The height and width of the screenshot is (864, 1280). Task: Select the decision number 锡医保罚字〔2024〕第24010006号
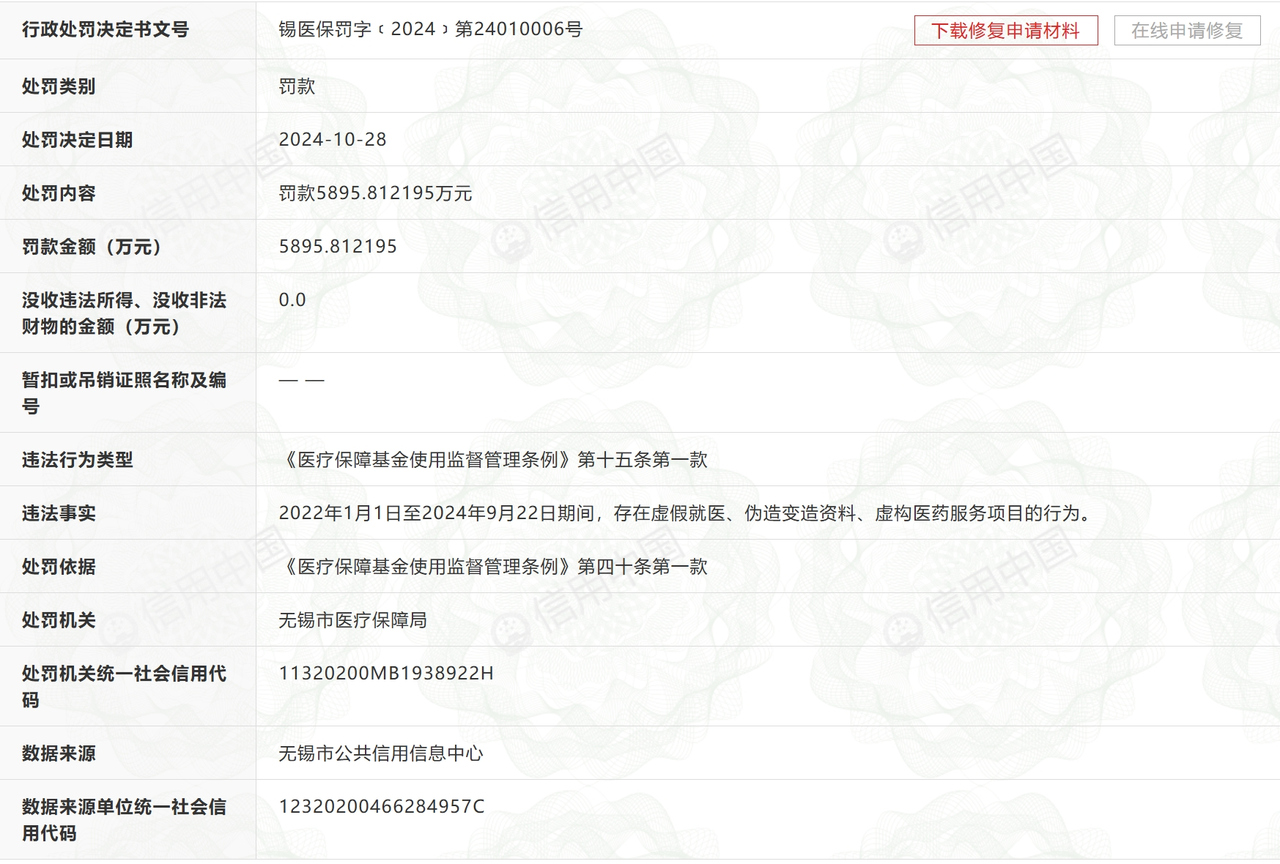[x=431, y=29]
